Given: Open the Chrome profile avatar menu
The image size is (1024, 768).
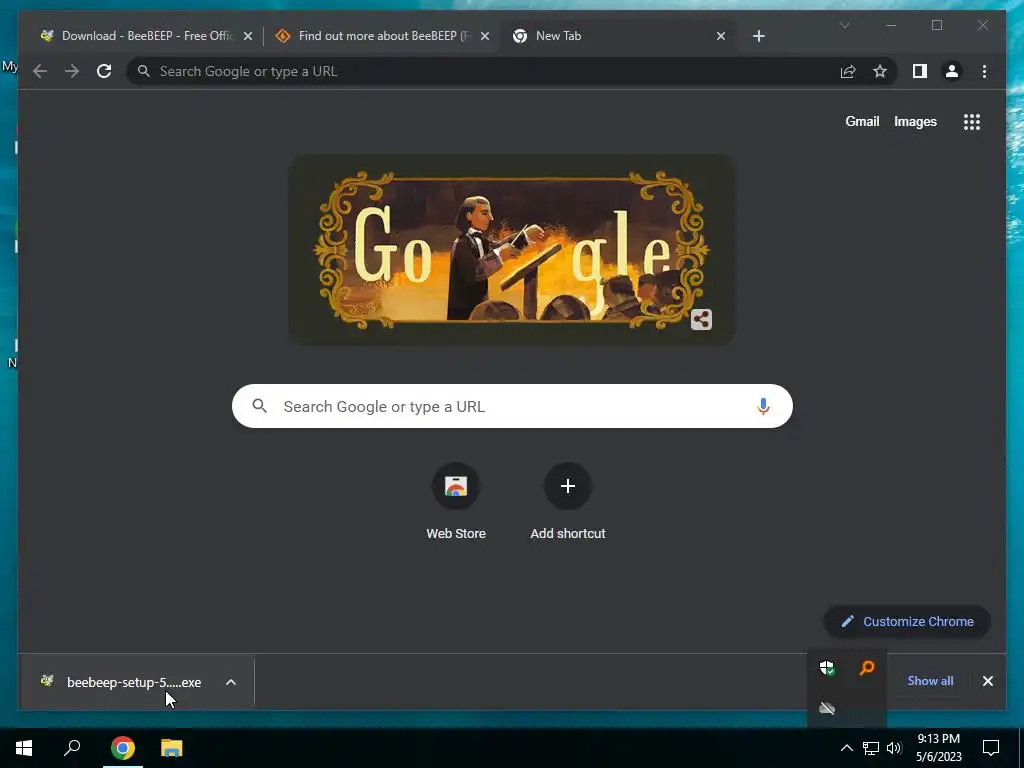Looking at the screenshot, I should tap(952, 71).
